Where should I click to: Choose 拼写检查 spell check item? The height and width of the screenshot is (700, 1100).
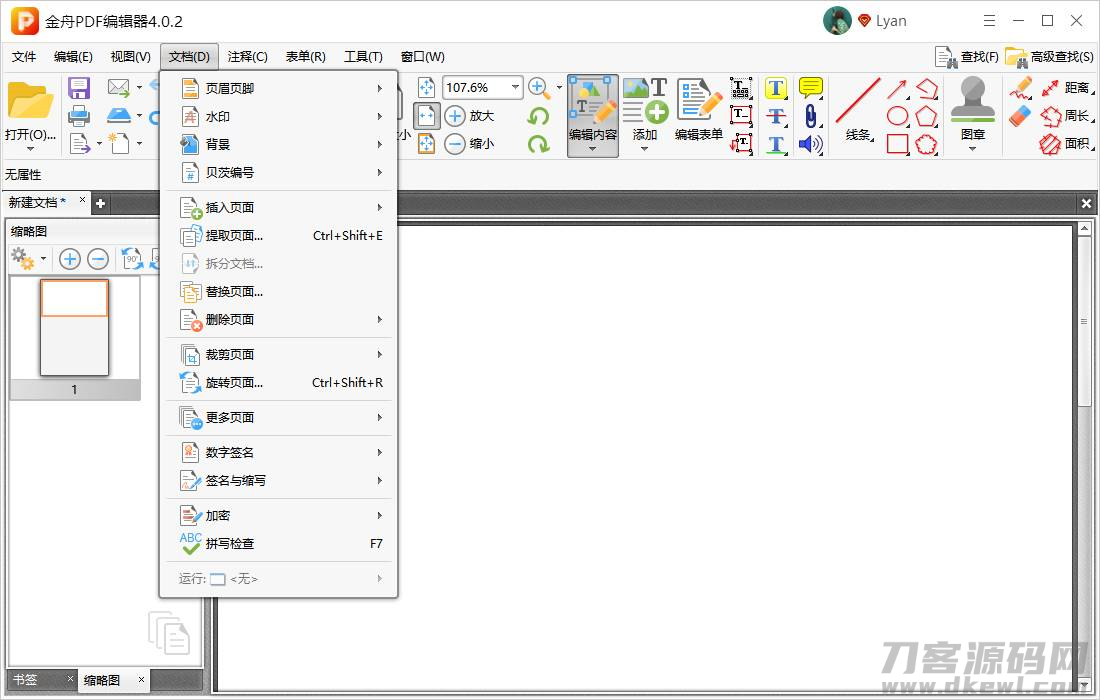(279, 544)
